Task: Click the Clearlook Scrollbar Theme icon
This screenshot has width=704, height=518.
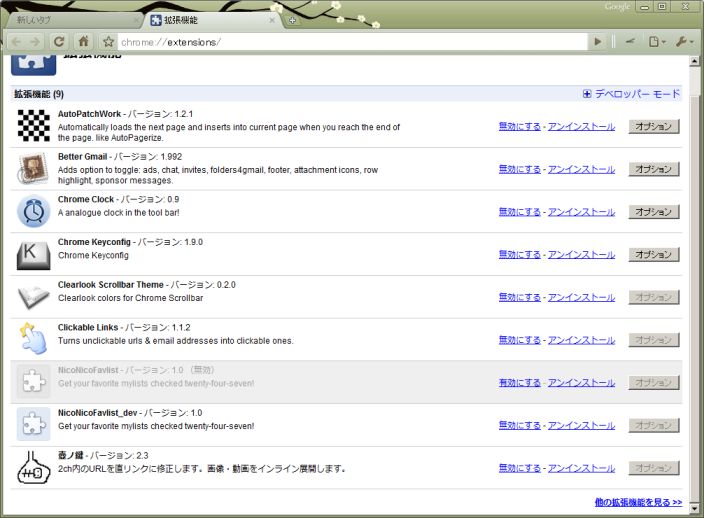Action: pos(34,297)
